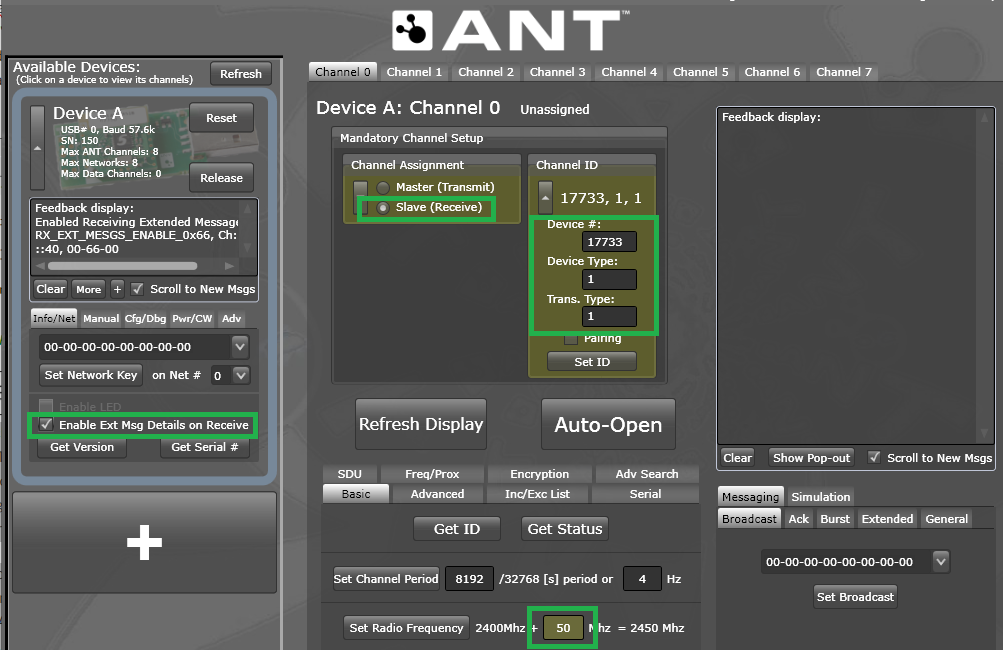Click the Get Serial # button
The height and width of the screenshot is (650, 1003).
pyautogui.click(x=205, y=447)
